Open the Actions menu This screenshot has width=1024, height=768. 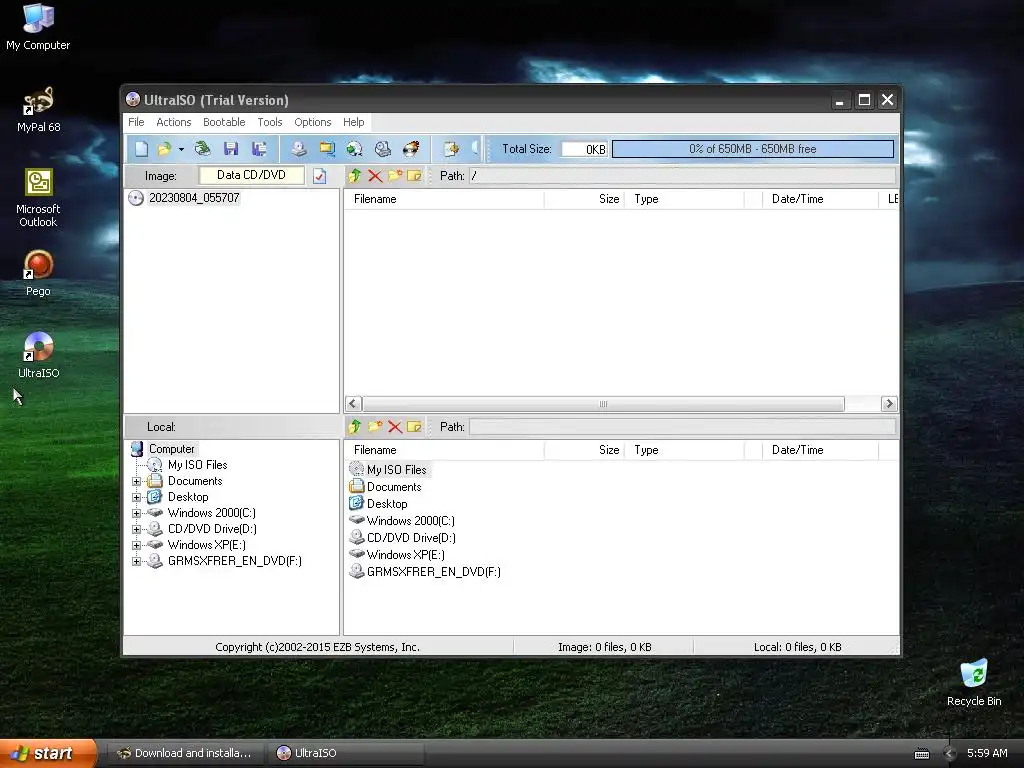[x=174, y=122]
